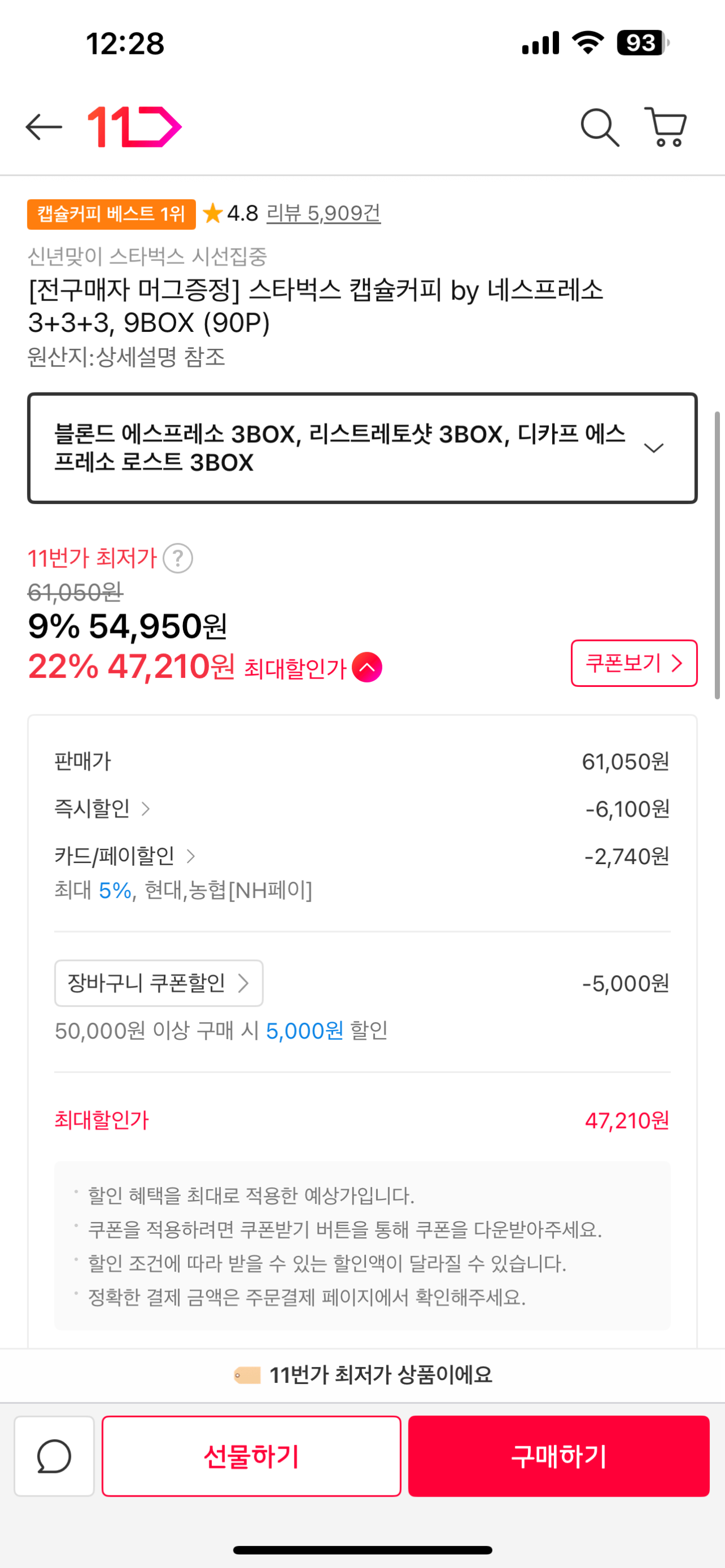Open the 11st logo home
The width and height of the screenshot is (725, 1568).
tap(135, 127)
